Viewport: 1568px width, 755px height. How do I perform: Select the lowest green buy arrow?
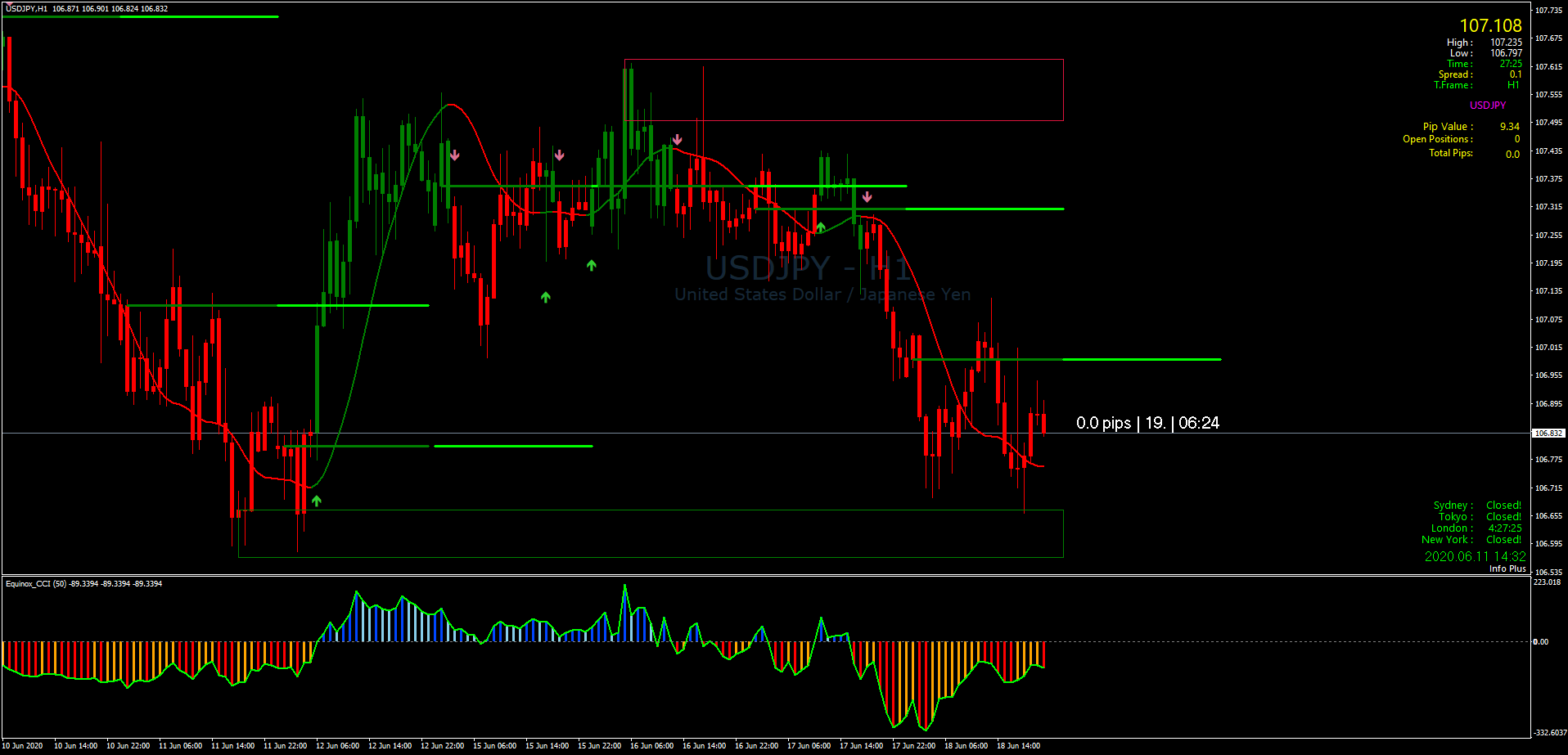[x=316, y=501]
